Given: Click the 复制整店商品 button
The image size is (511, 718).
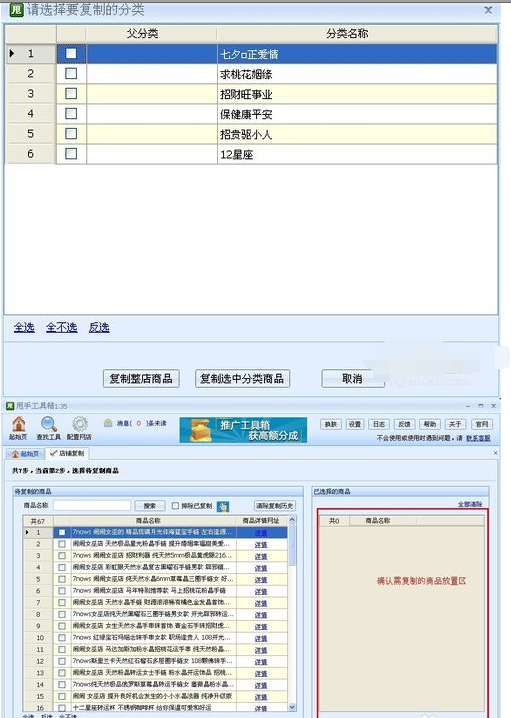Looking at the screenshot, I should 141,379.
